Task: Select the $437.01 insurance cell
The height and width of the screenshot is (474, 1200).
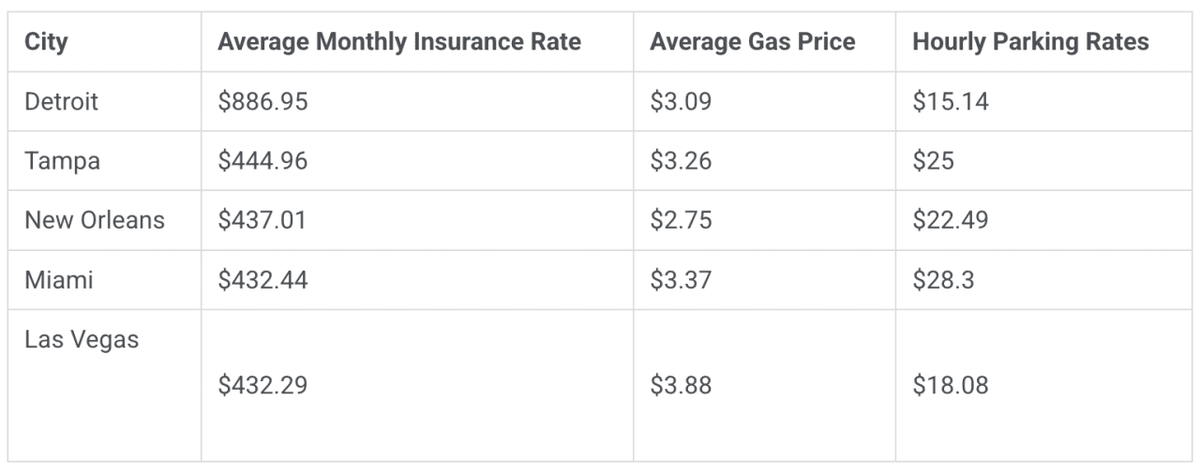Action: 263,220
